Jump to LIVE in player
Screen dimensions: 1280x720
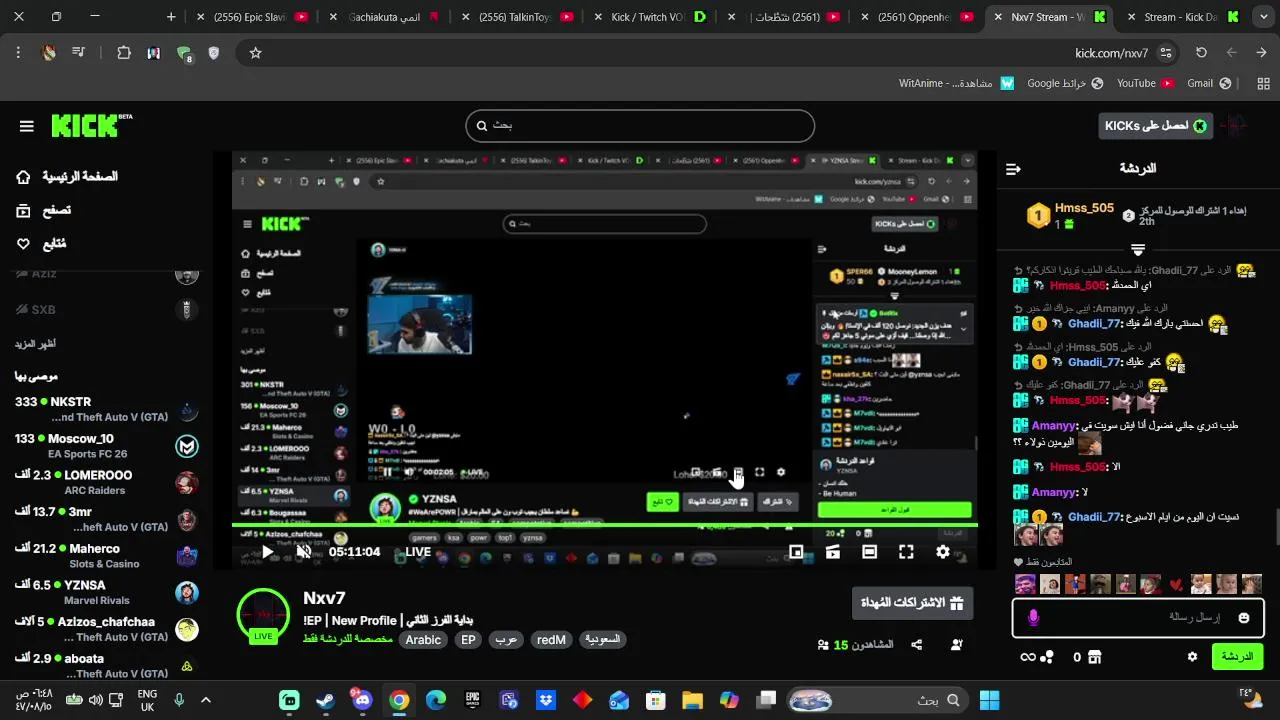[418, 552]
